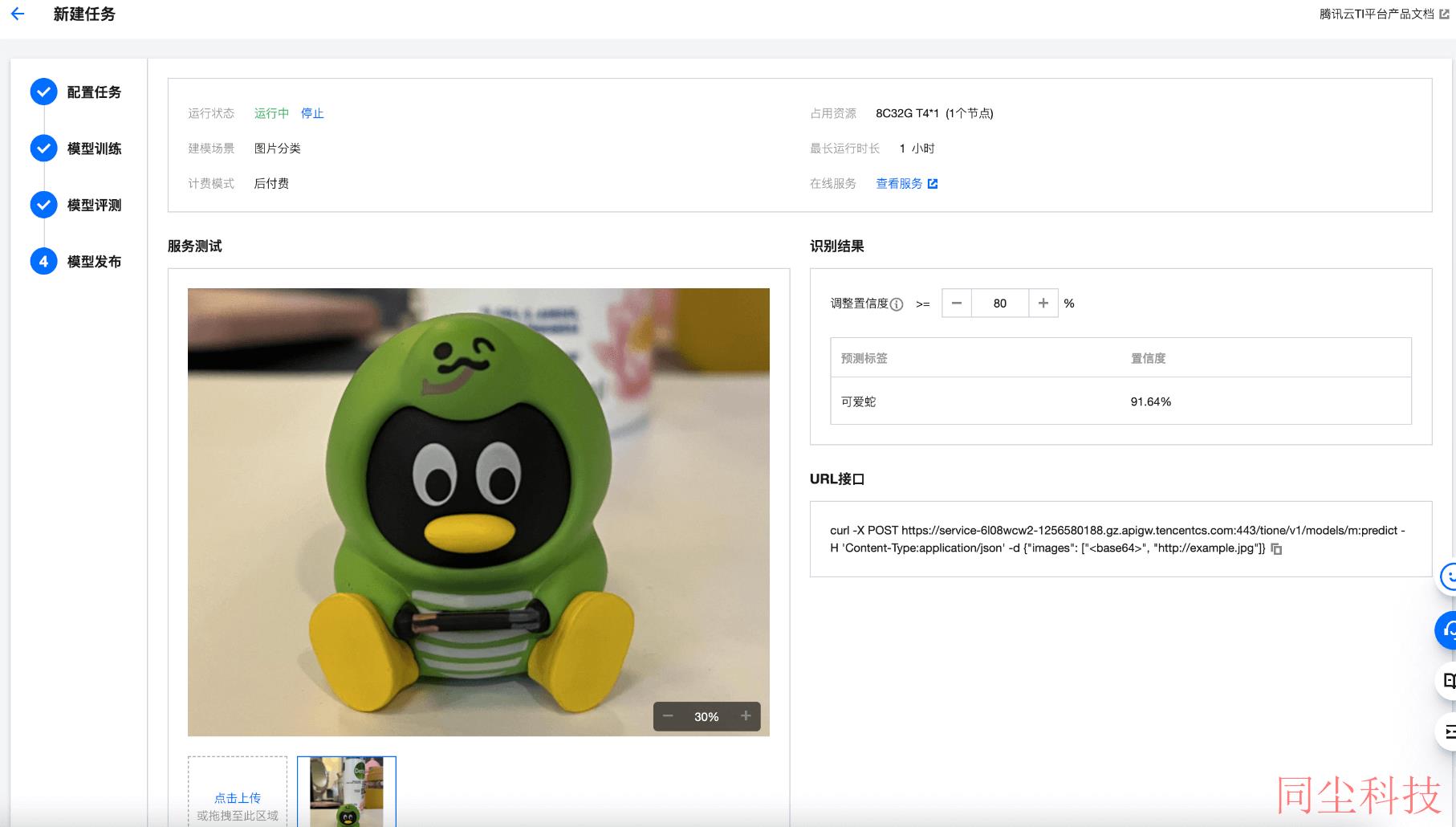Click the step 4 circle icon
This screenshot has height=827, width=1456.
coord(43,262)
